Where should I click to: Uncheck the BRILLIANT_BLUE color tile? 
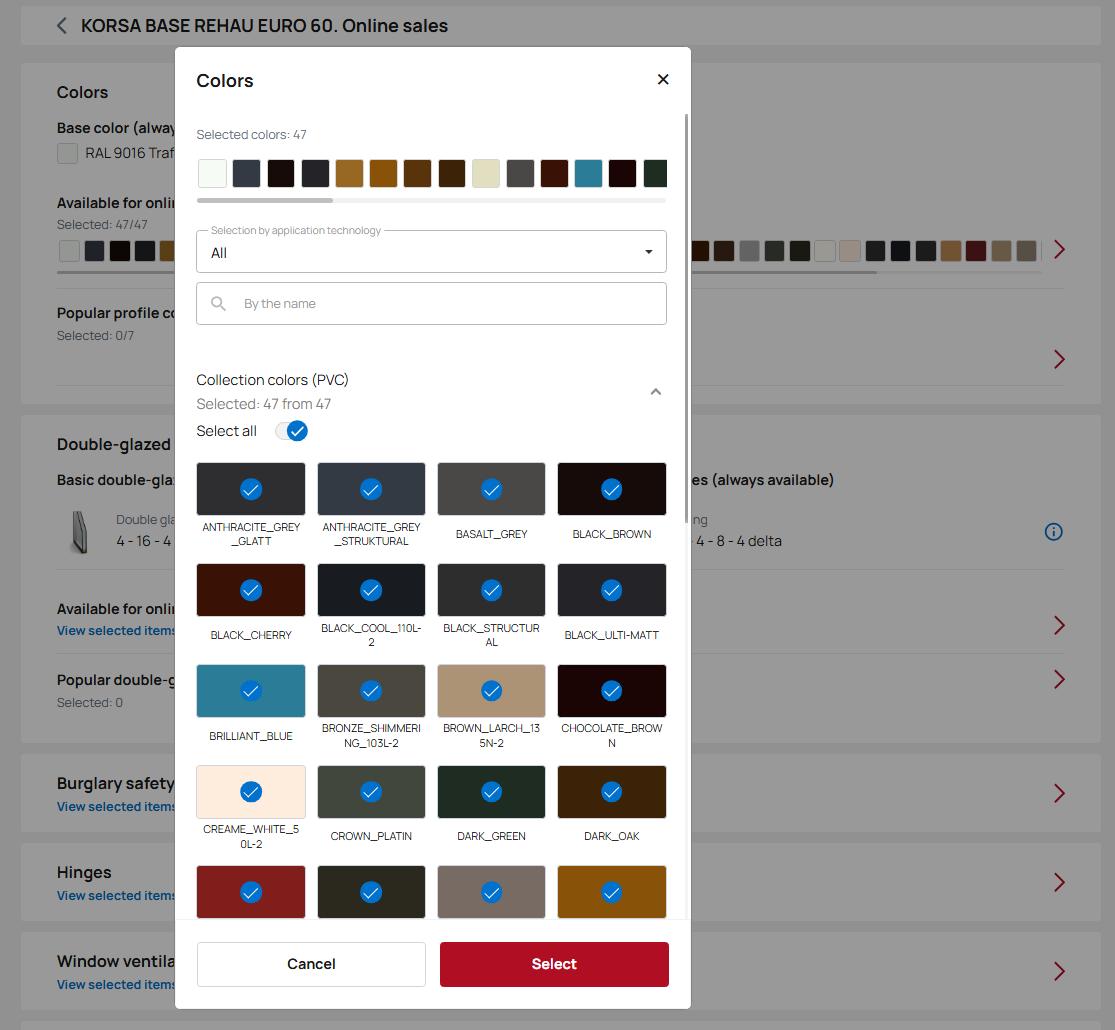[251, 691]
